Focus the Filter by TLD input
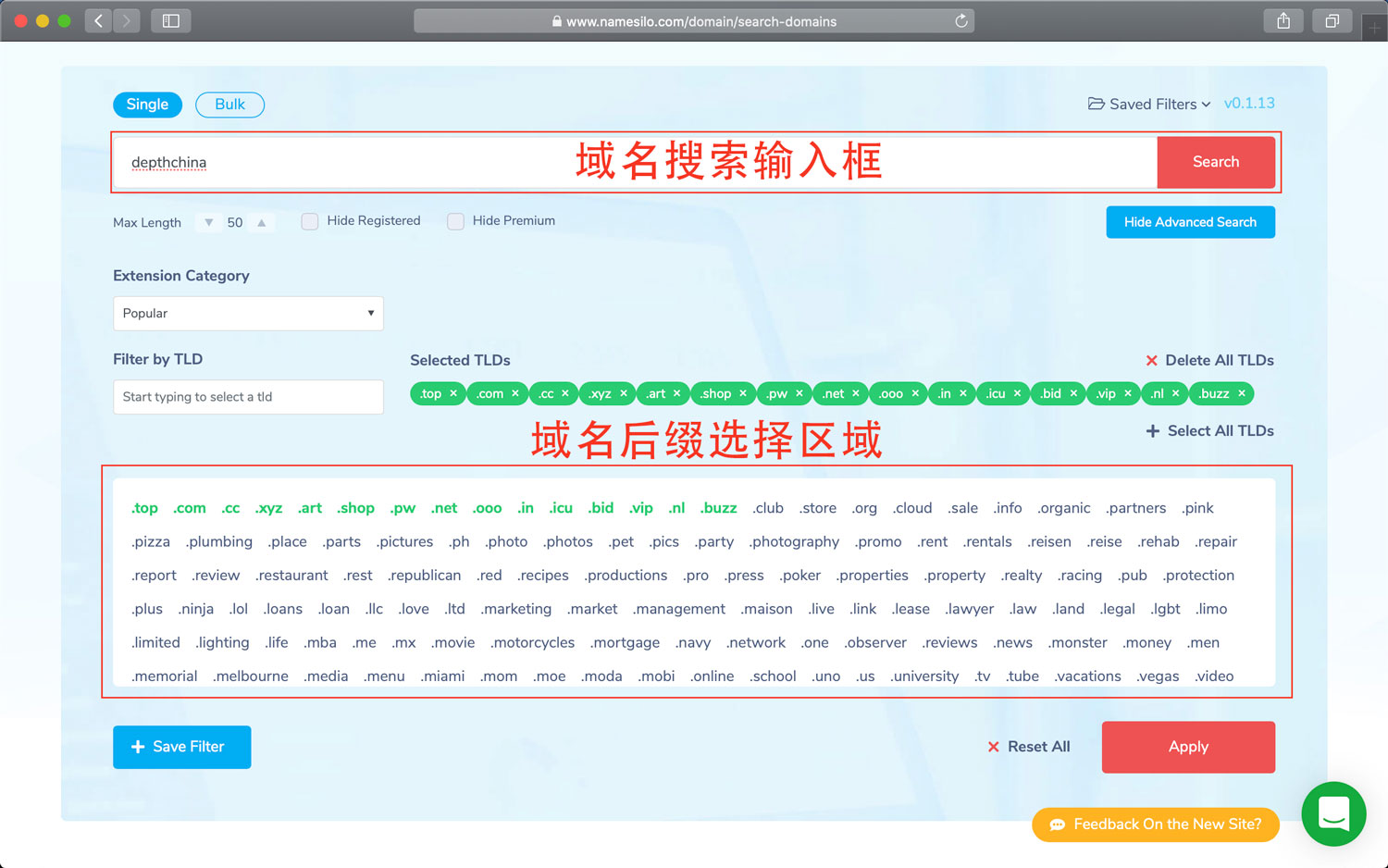The image size is (1388, 868). (x=248, y=397)
